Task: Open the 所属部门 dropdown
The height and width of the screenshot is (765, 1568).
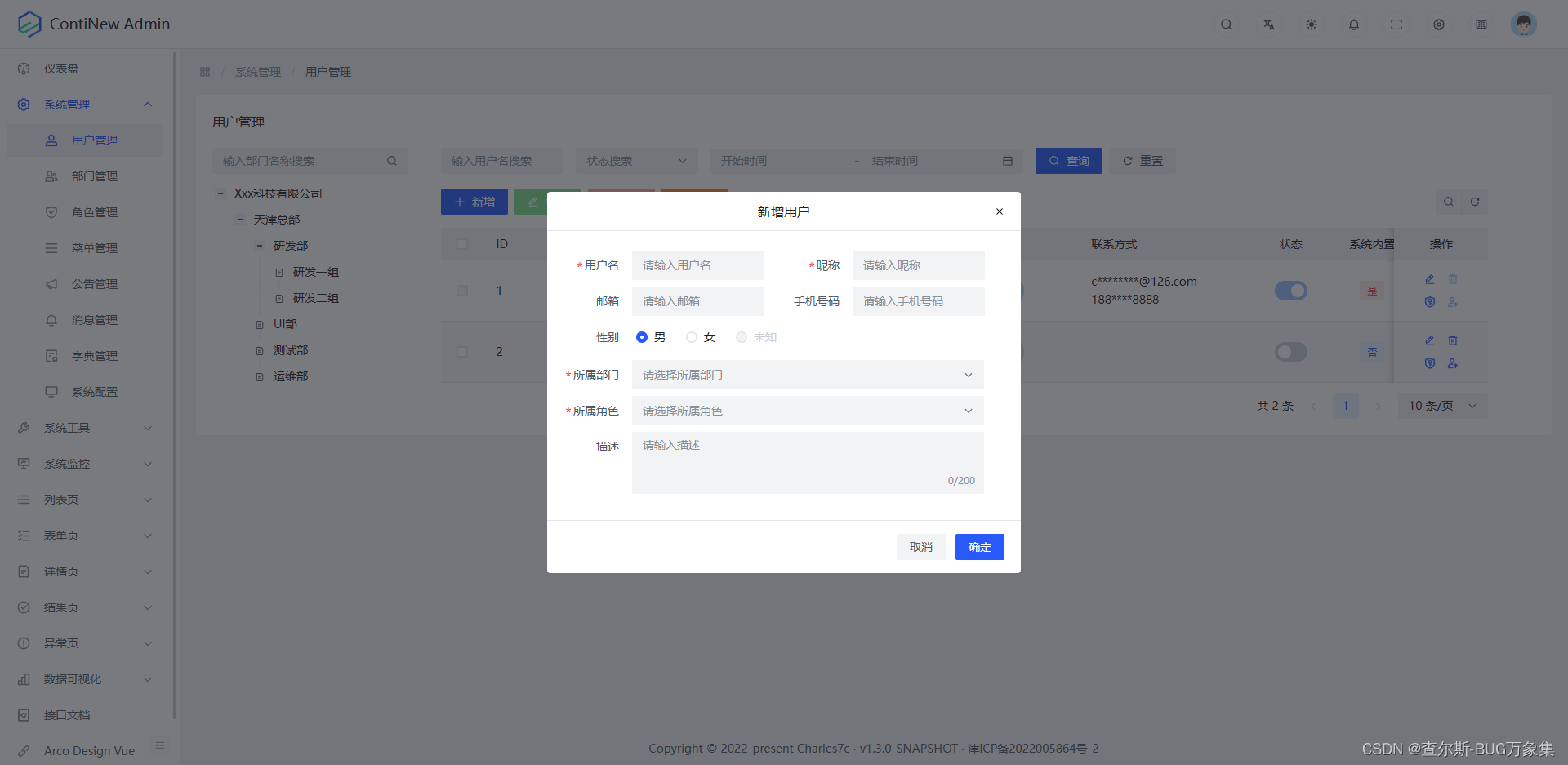Action: coord(808,375)
